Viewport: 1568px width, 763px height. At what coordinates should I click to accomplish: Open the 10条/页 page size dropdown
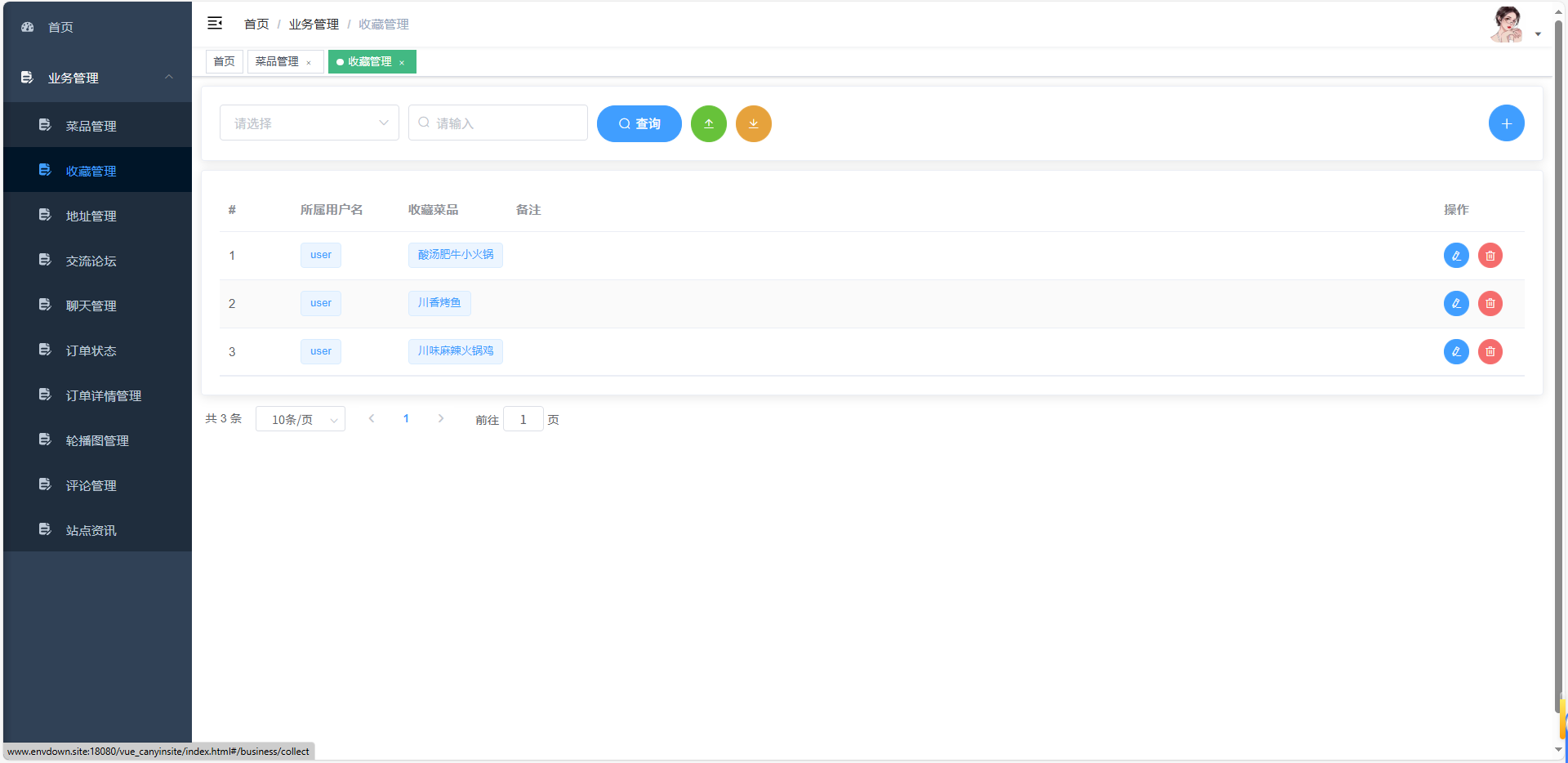pos(300,418)
